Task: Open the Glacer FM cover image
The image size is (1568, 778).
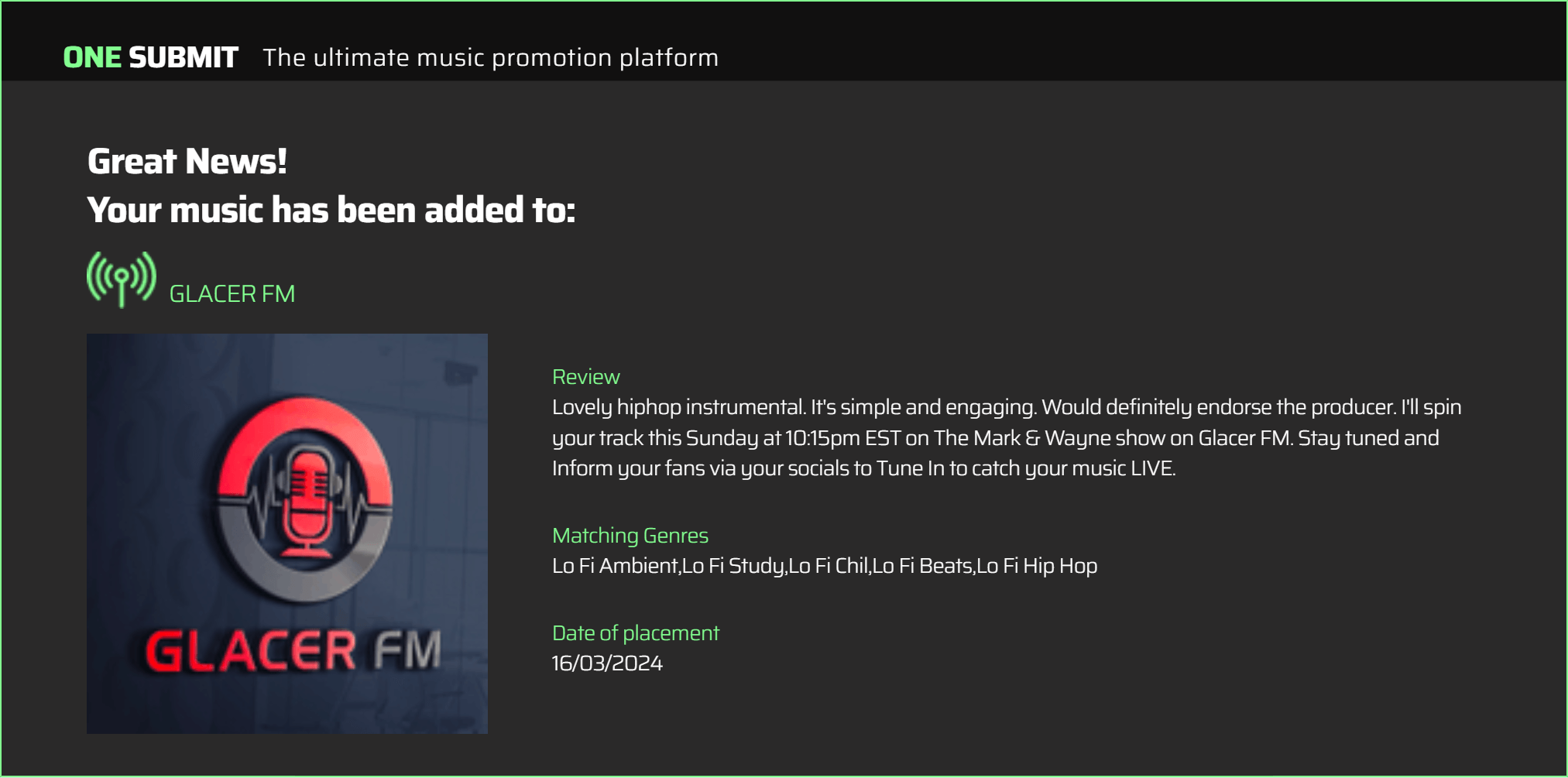Action: coord(287,533)
